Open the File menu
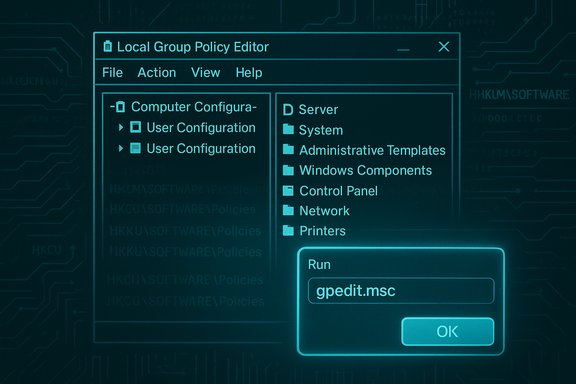The image size is (576, 384). coord(112,72)
